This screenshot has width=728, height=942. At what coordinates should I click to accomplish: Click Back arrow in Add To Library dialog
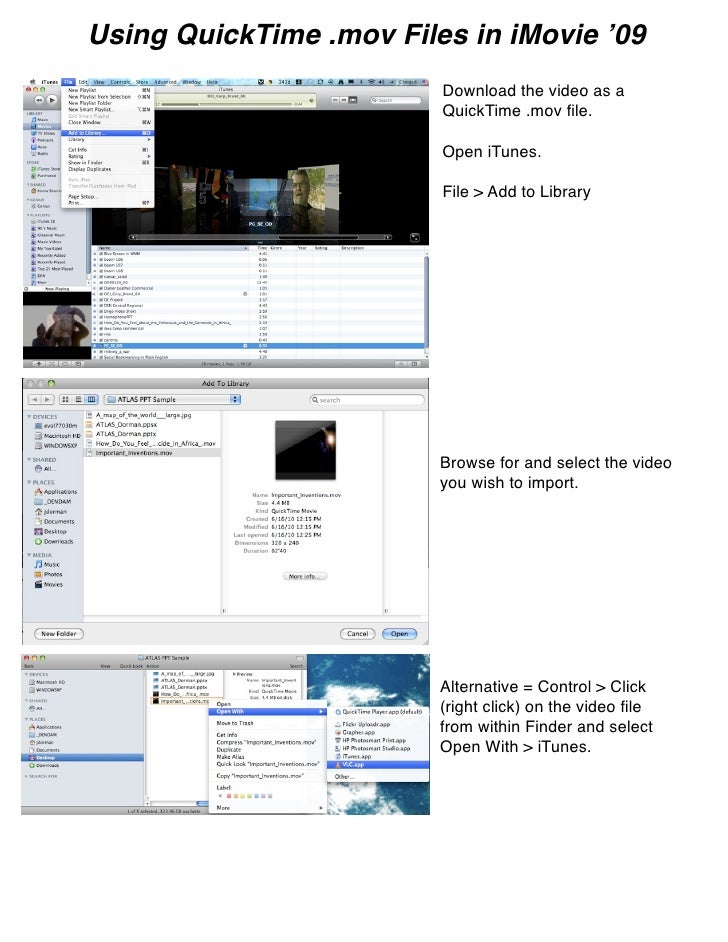click(34, 400)
